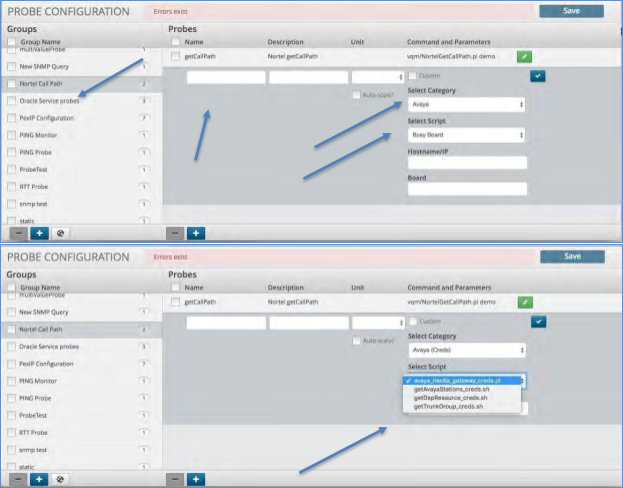
Task: Click the Hostname/IP input field
Action: pyautogui.click(x=467, y=162)
